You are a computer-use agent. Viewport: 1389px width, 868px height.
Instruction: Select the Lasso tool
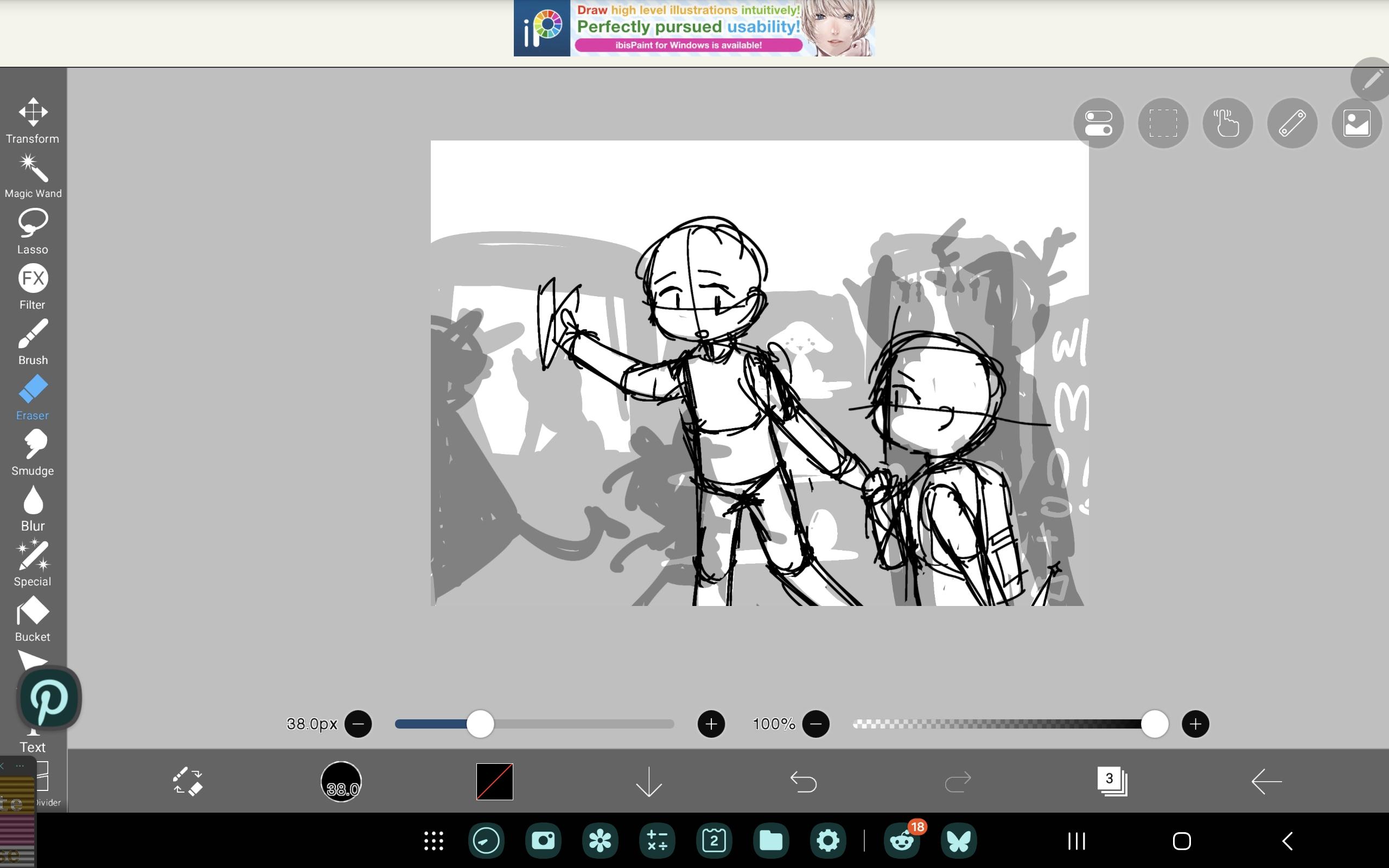[x=33, y=231]
